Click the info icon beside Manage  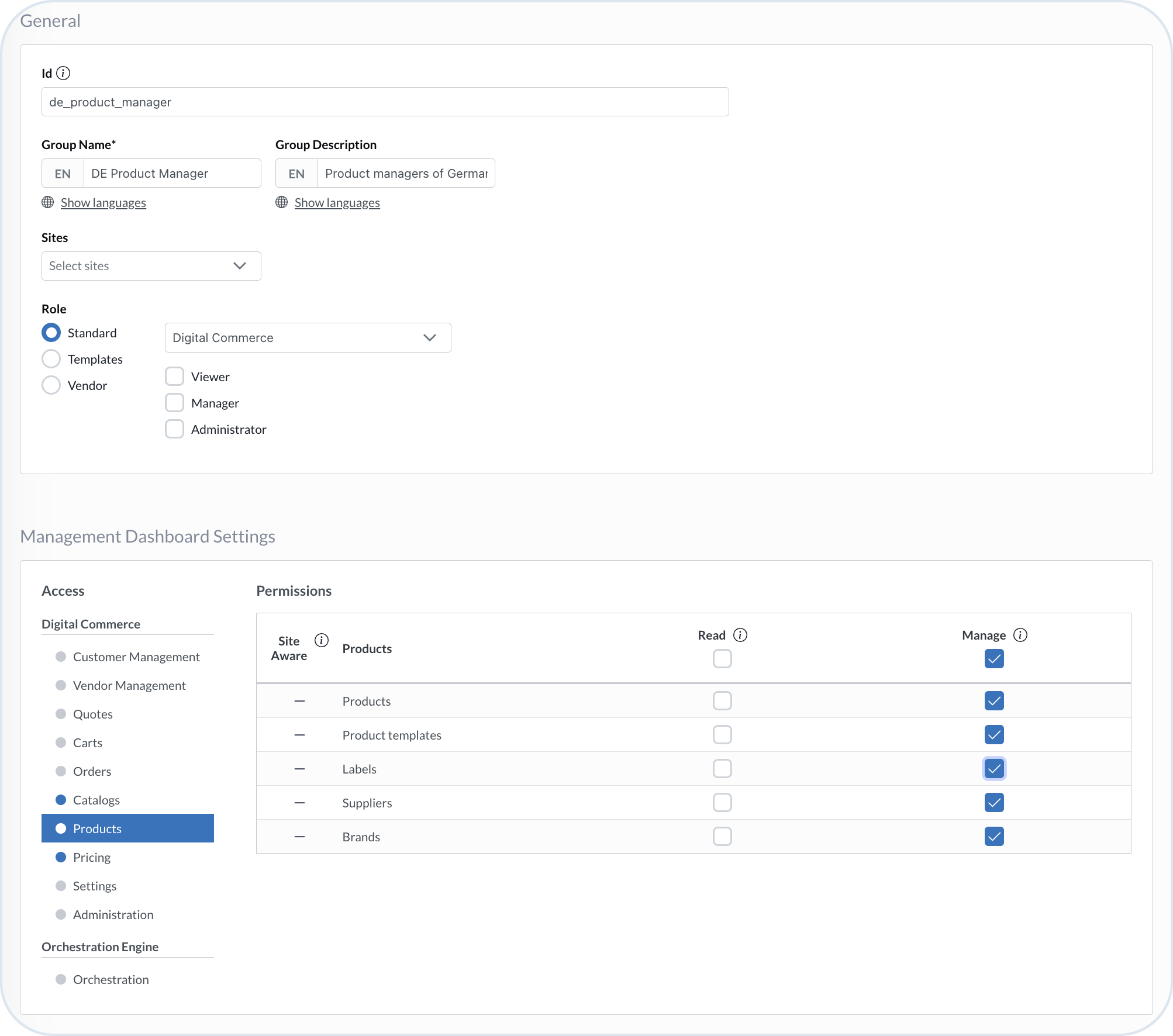point(1020,635)
